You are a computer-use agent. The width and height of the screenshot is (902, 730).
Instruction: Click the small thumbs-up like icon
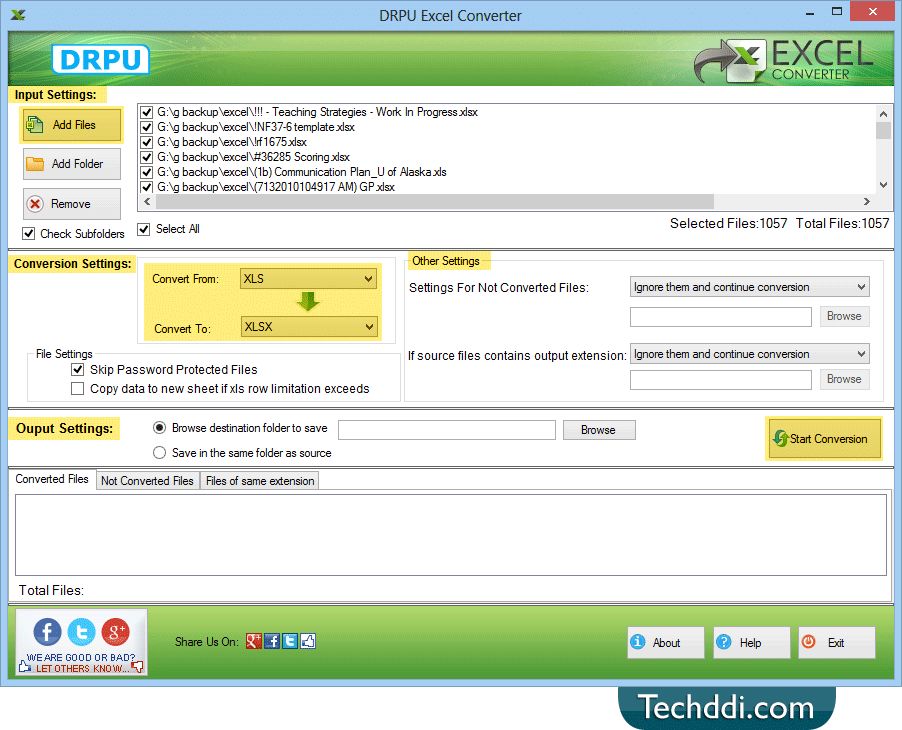click(308, 641)
